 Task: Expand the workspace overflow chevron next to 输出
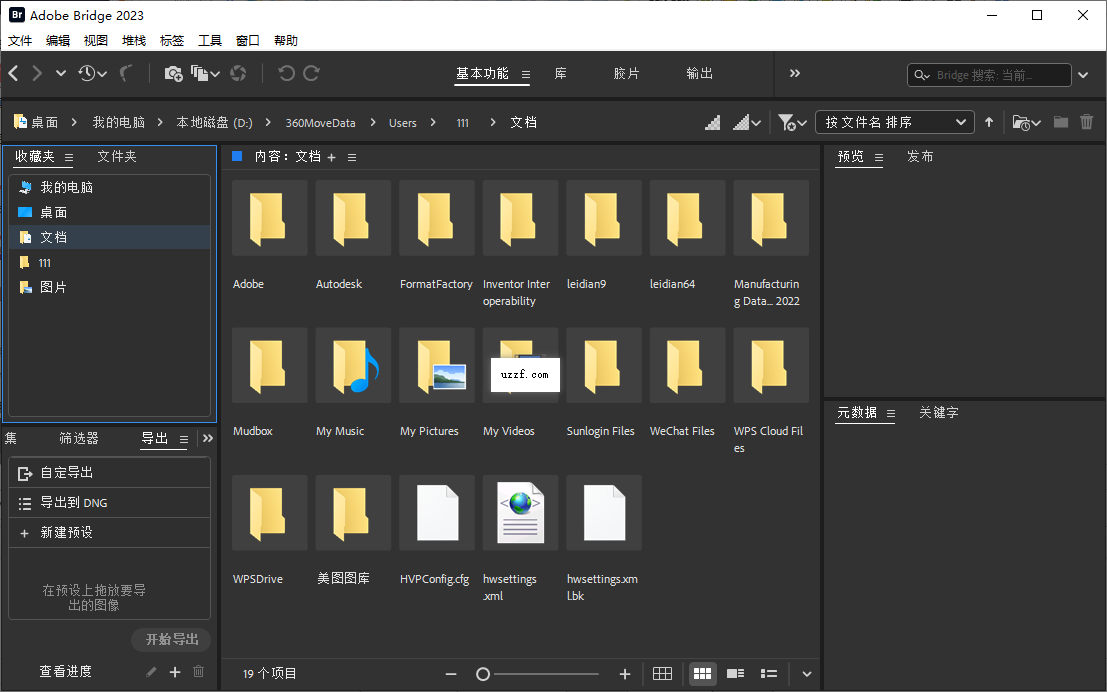tap(794, 73)
